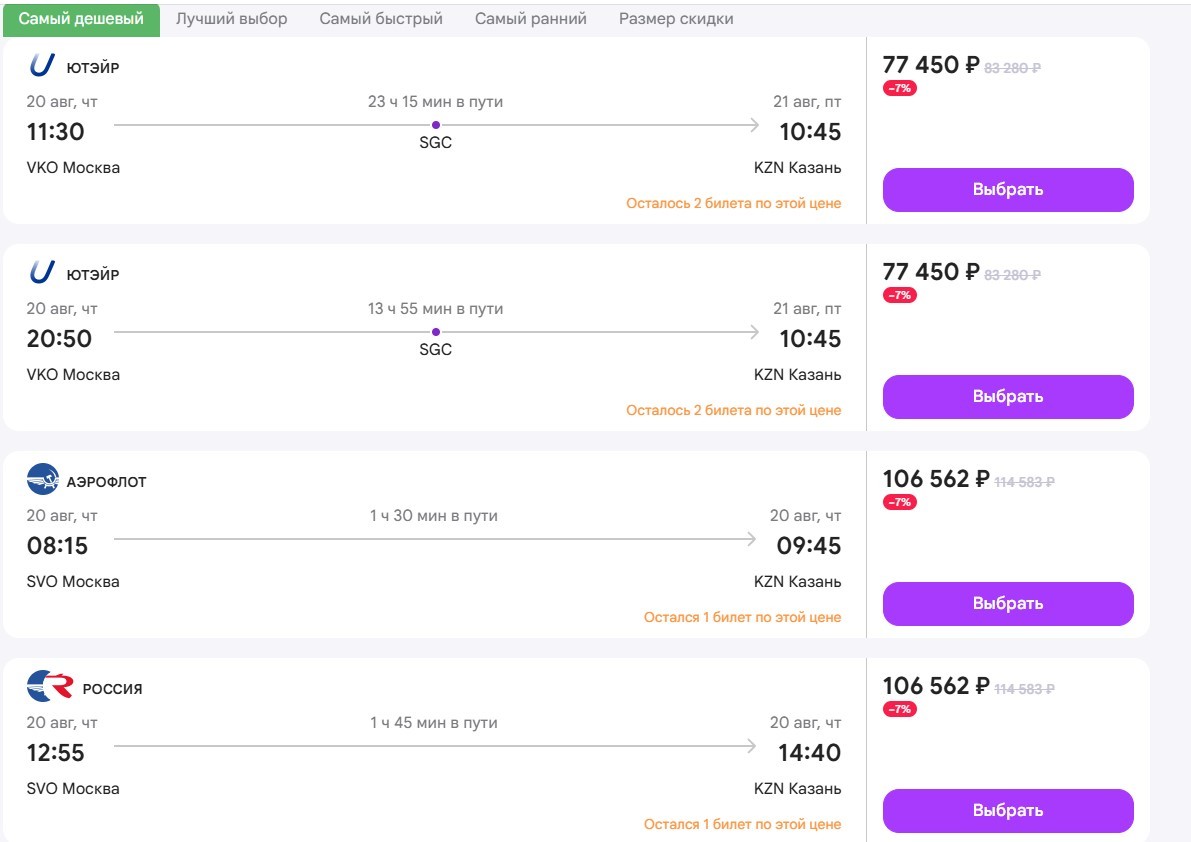Click SGC stopover dot on 11:30 flight
Screen dimensions: 1191x842
coord(435,125)
